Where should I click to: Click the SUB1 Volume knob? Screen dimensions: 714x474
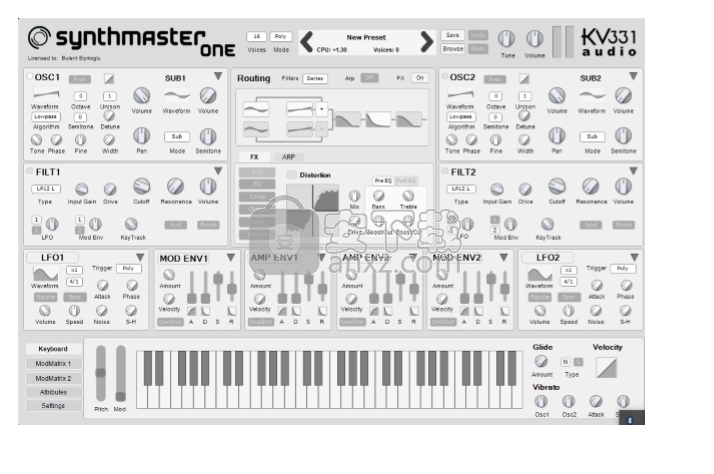(208, 96)
